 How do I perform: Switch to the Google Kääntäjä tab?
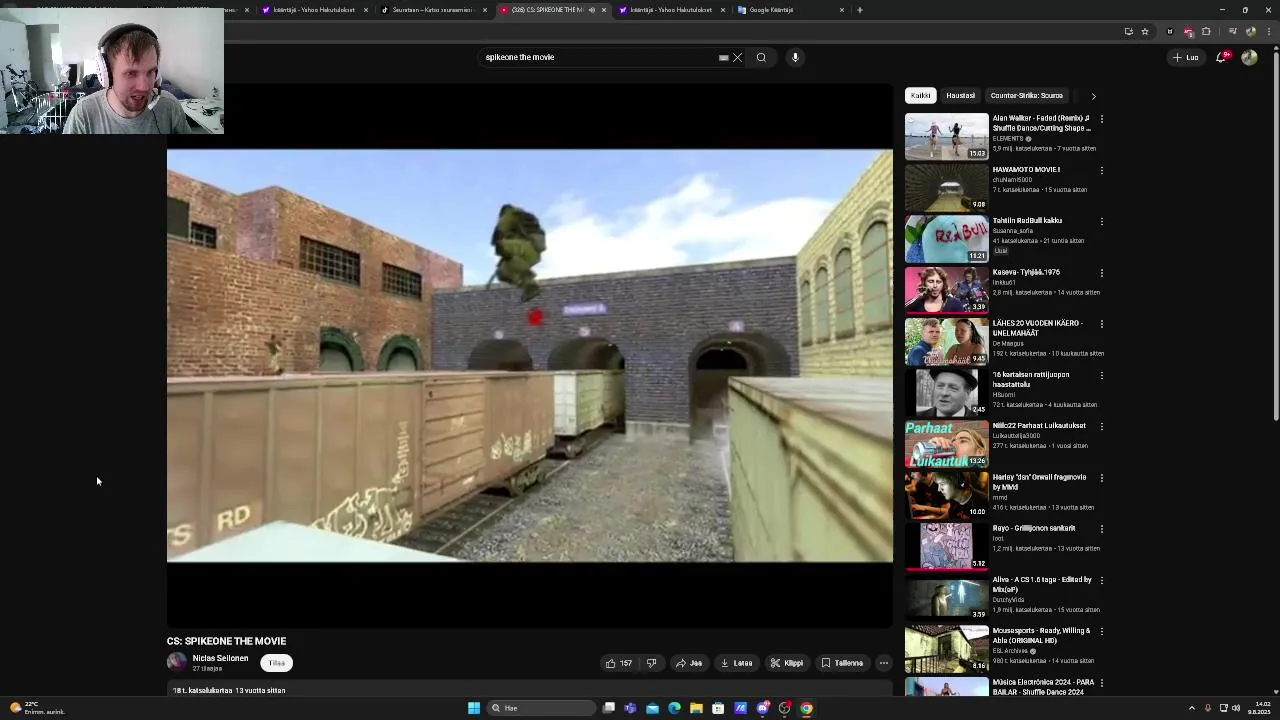point(790,10)
